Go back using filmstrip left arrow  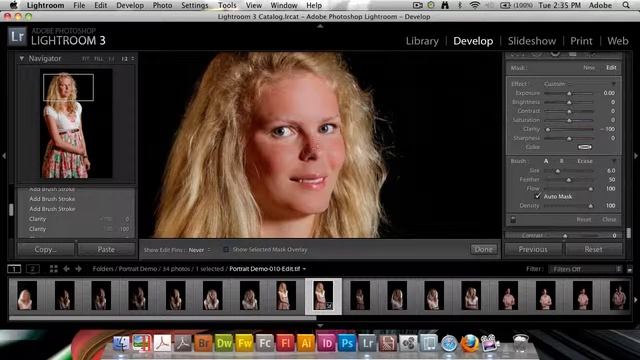(66, 269)
